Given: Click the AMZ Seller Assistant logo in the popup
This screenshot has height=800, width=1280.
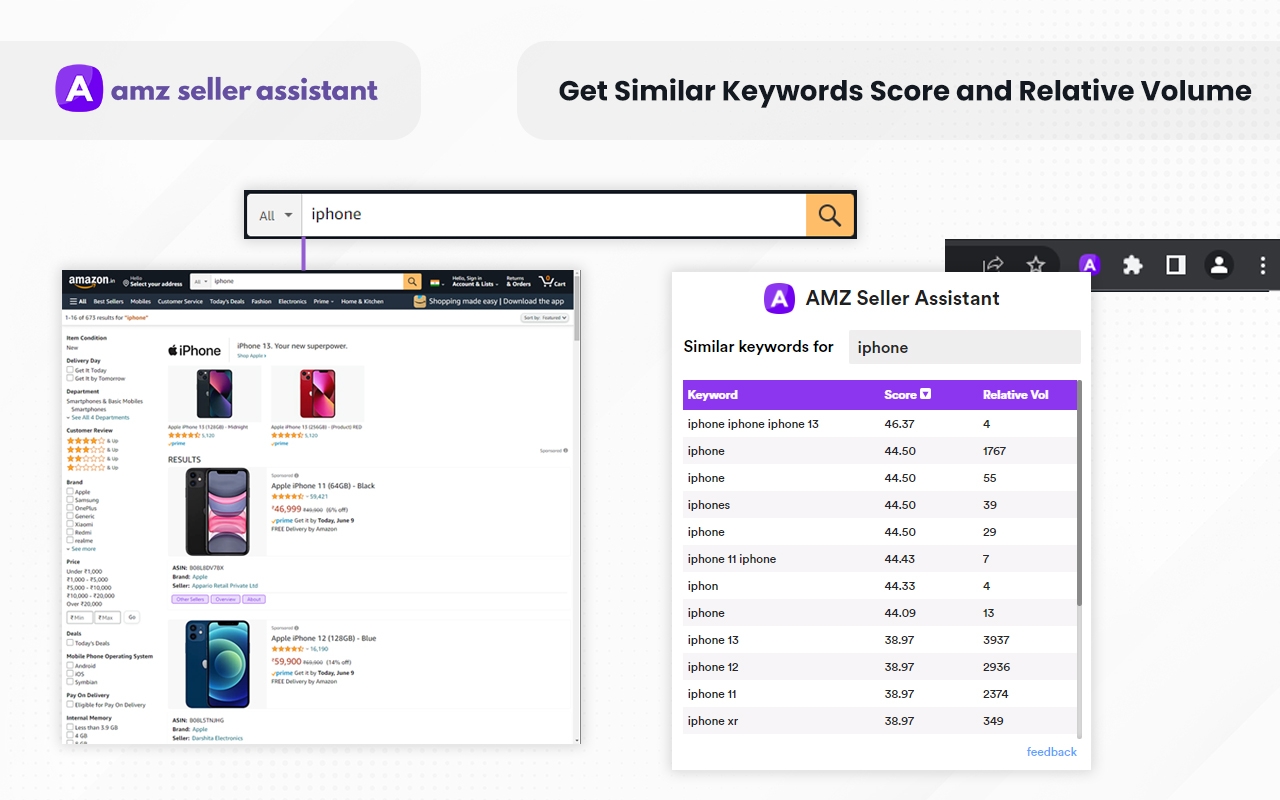Looking at the screenshot, I should click(x=780, y=298).
